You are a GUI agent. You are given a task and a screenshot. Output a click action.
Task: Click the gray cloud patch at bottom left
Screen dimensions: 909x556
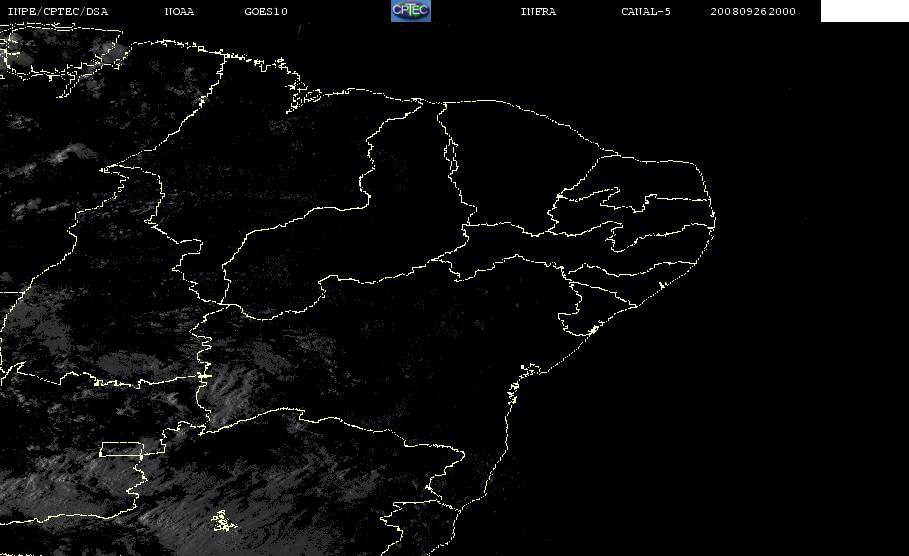click(x=52, y=487)
